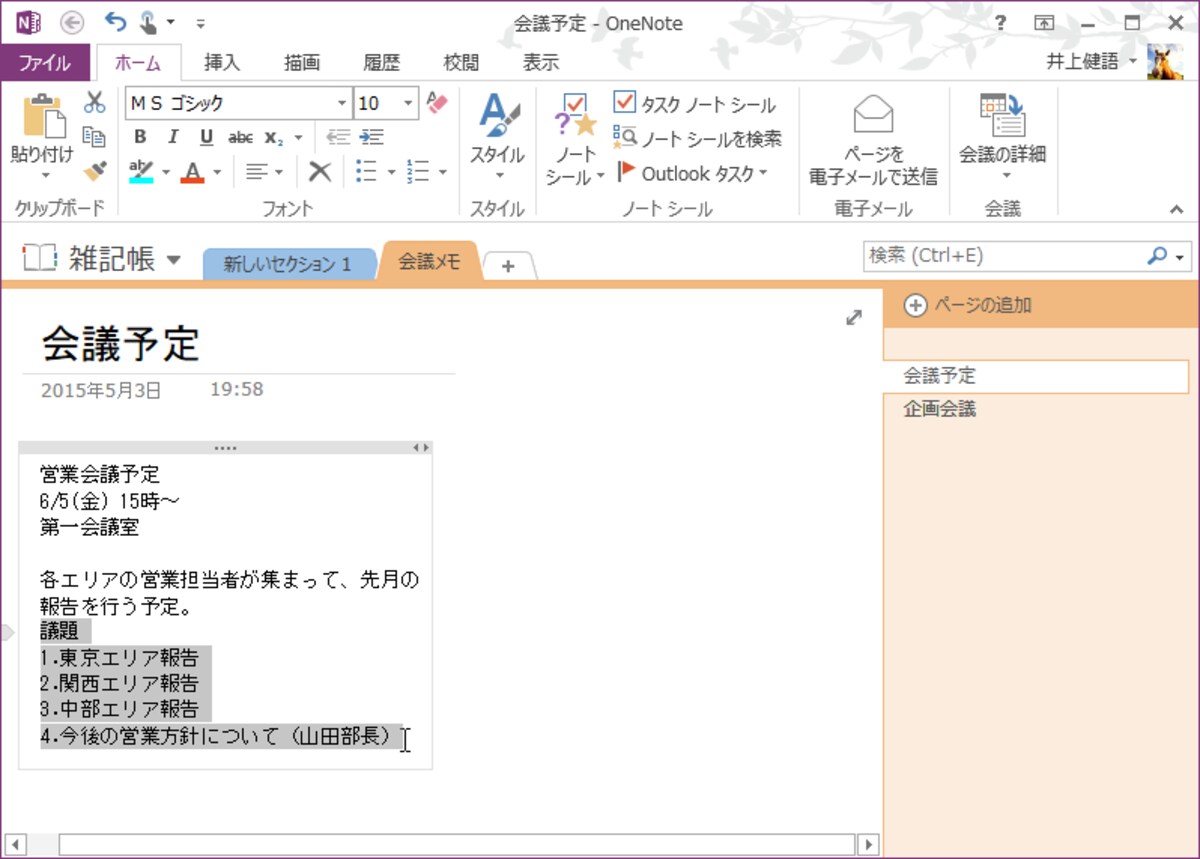1200x859 pixels.
Task: Select the Format Painter brush icon
Action: point(94,171)
